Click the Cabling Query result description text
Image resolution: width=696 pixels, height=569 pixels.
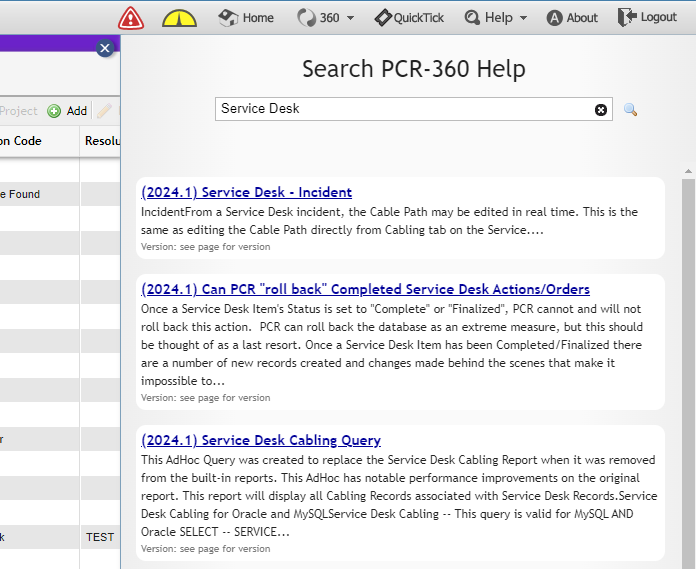(399, 496)
